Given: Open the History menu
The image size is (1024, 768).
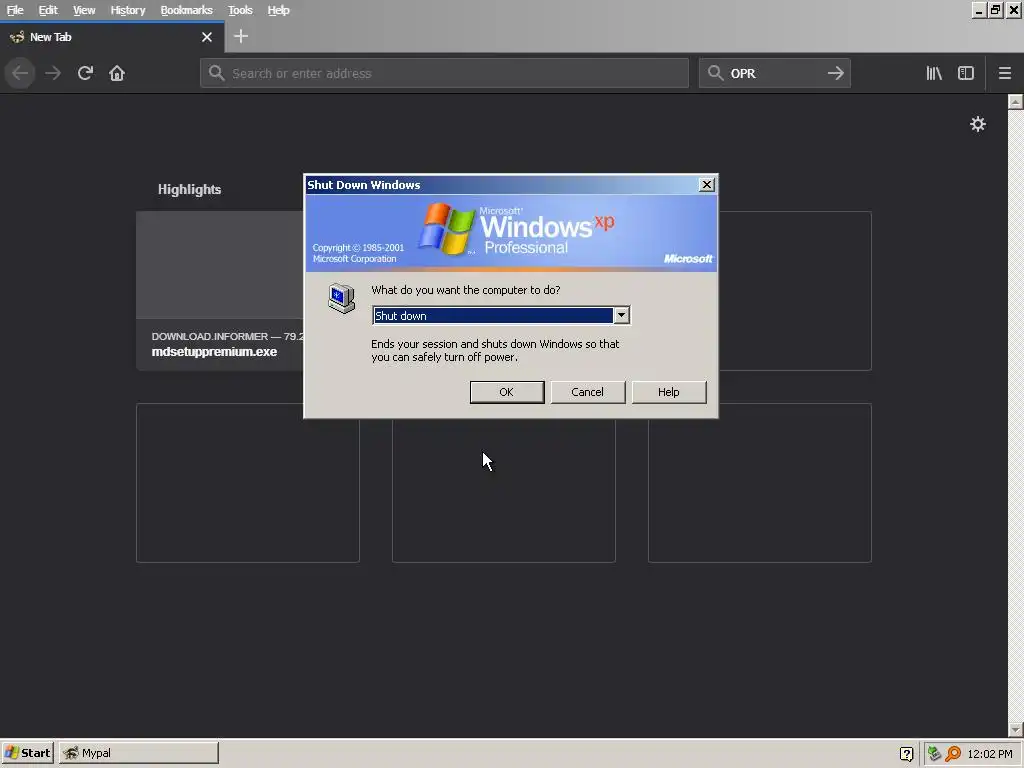Looking at the screenshot, I should (x=127, y=10).
